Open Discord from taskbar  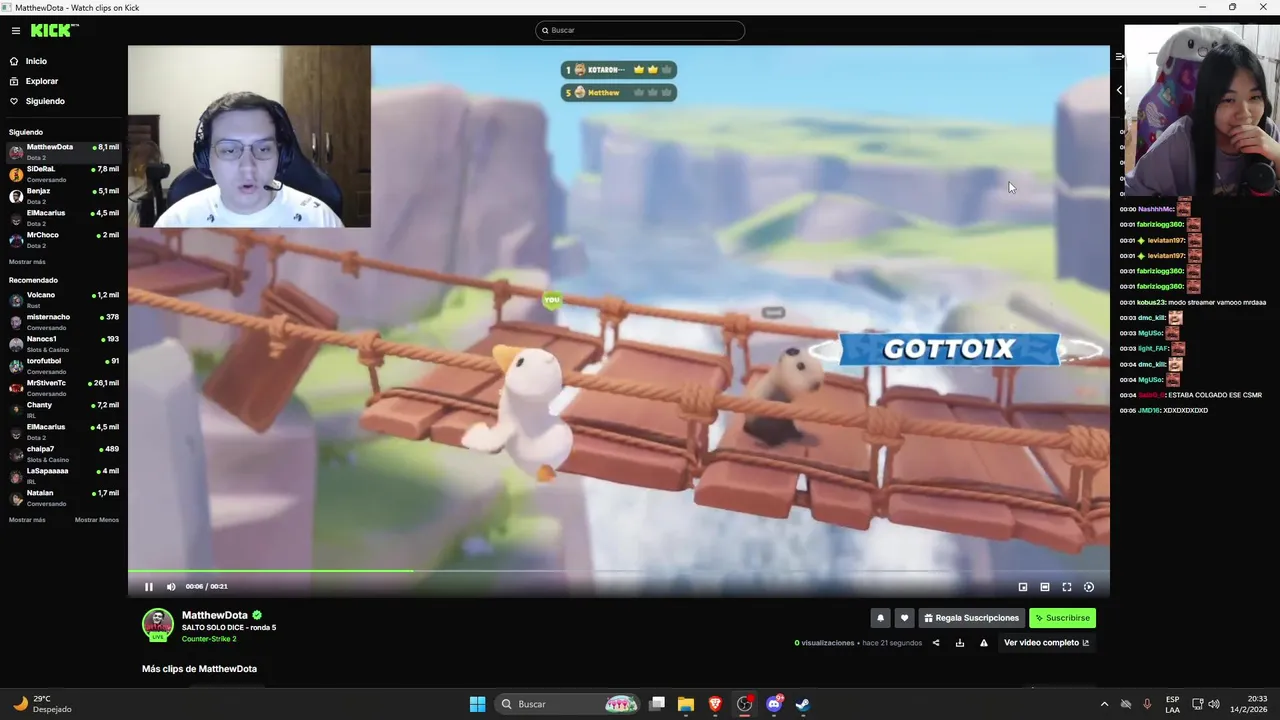click(774, 704)
